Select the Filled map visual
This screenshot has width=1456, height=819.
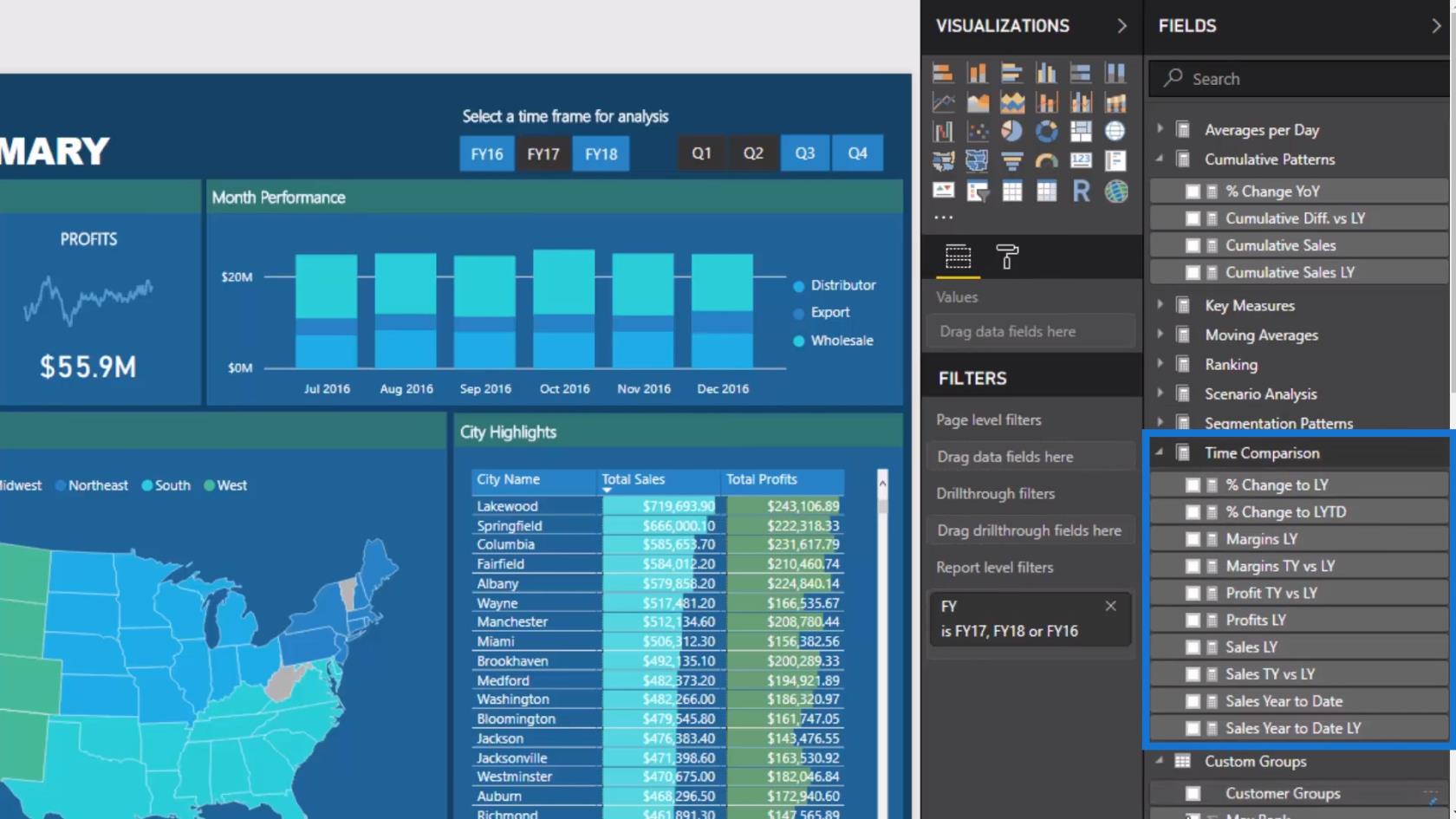coord(943,160)
